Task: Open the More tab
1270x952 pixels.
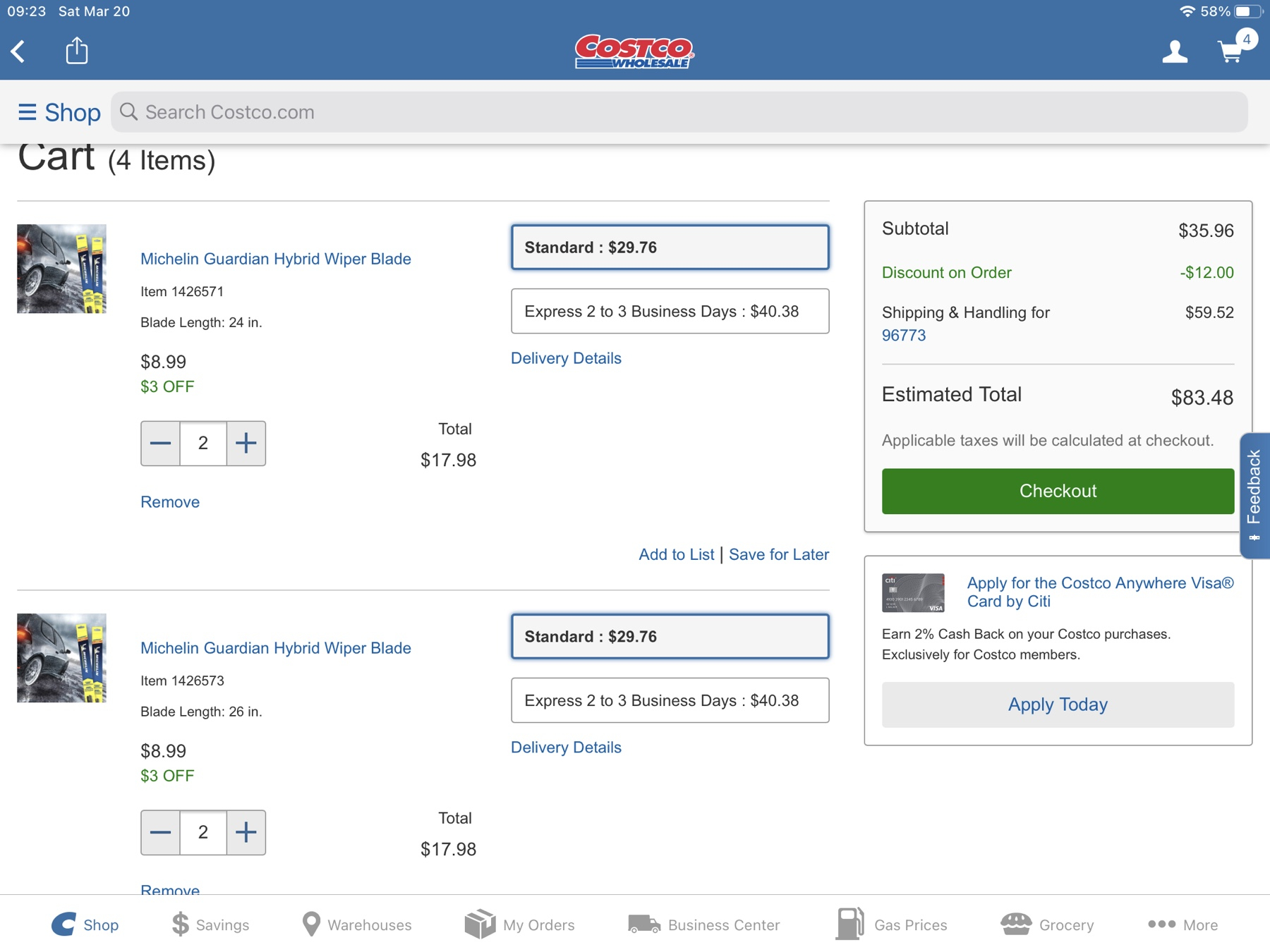Action: click(x=1183, y=924)
